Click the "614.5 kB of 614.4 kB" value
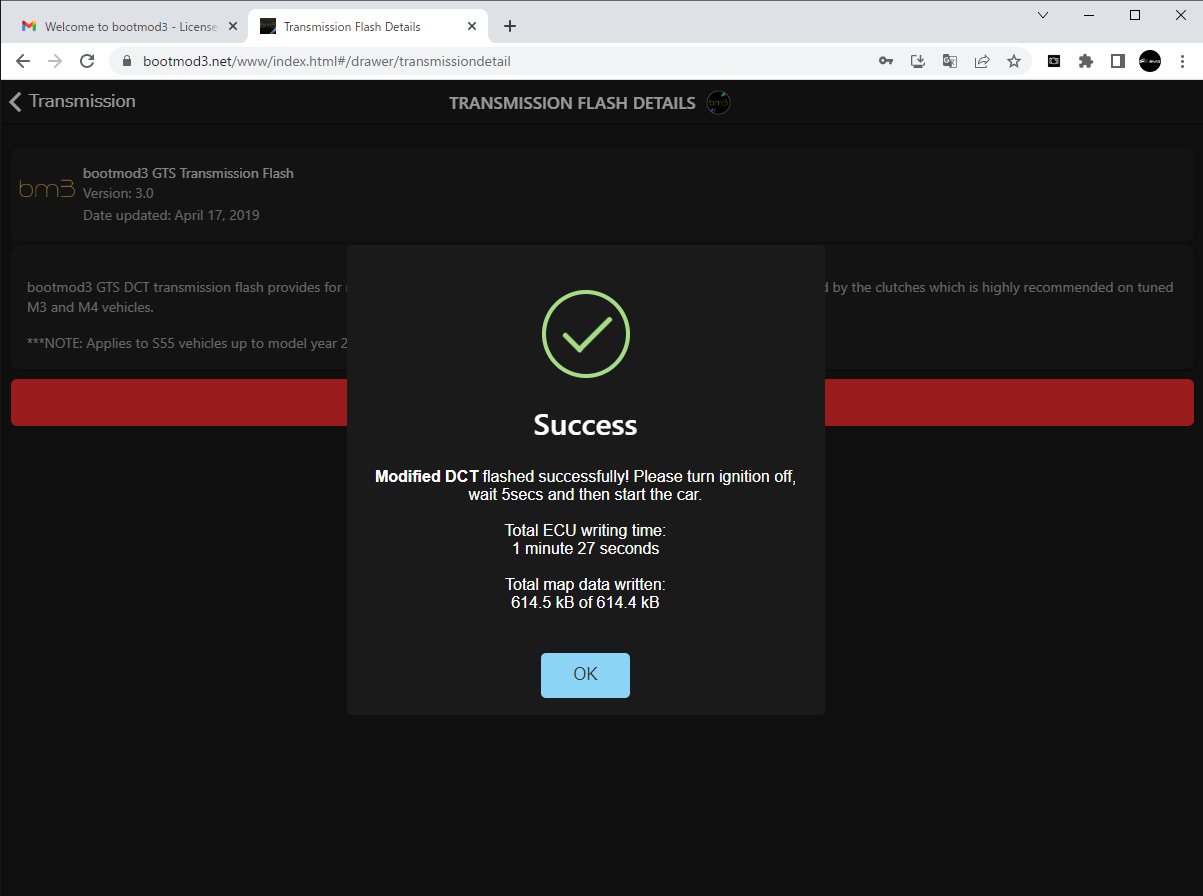 pyautogui.click(x=585, y=602)
